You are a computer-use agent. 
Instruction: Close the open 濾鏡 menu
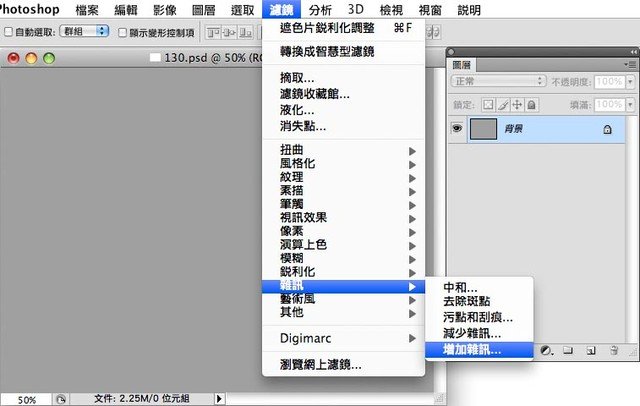tap(281, 9)
